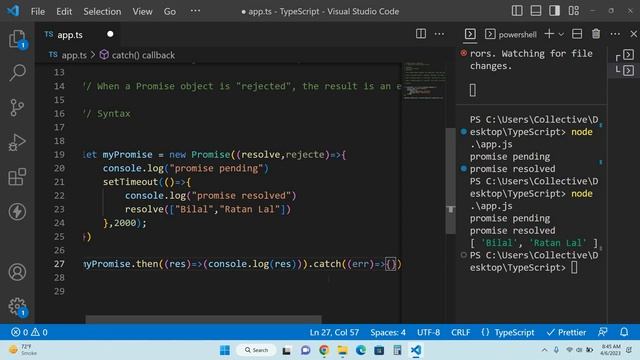Open errors and warnings in status bar
Screen dimensions: 640x360
[29, 332]
